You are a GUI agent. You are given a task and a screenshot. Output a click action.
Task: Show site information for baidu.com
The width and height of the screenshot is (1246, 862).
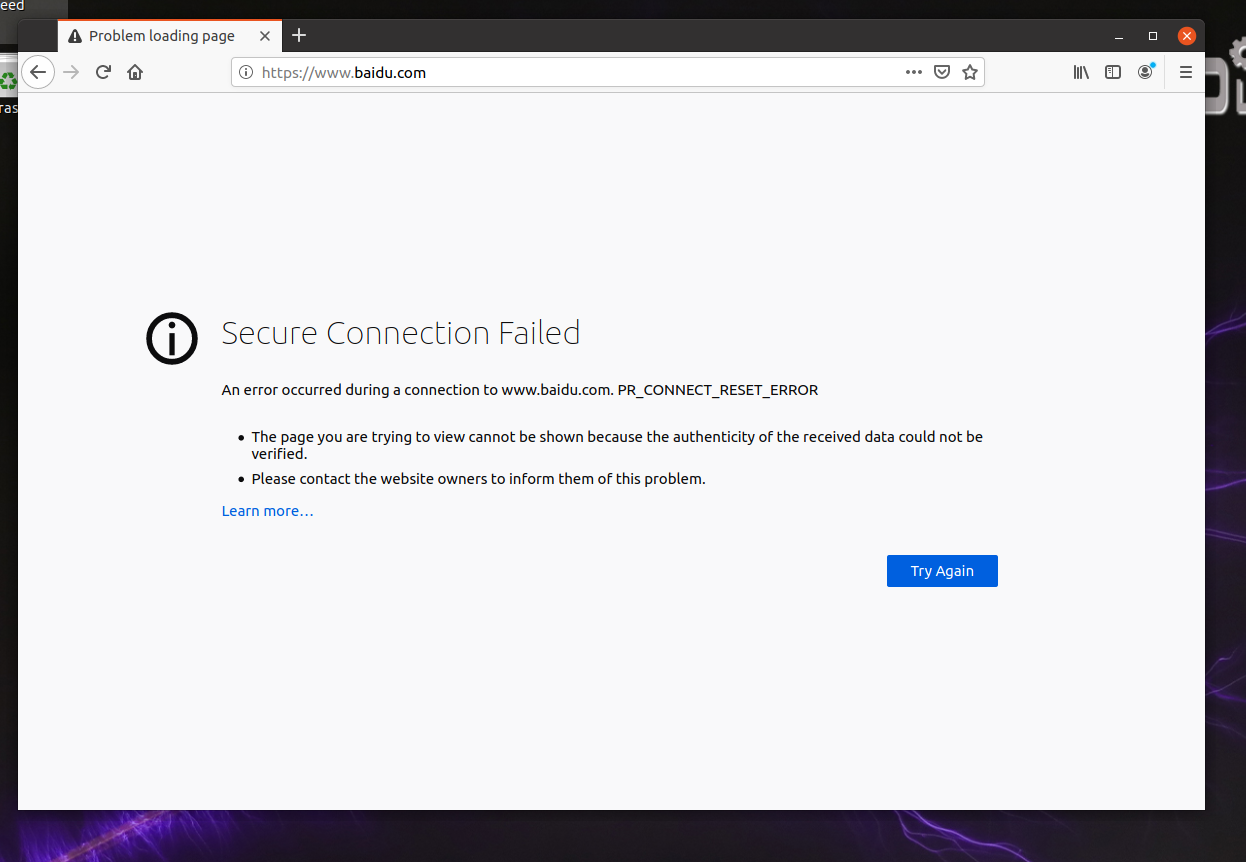pos(246,72)
